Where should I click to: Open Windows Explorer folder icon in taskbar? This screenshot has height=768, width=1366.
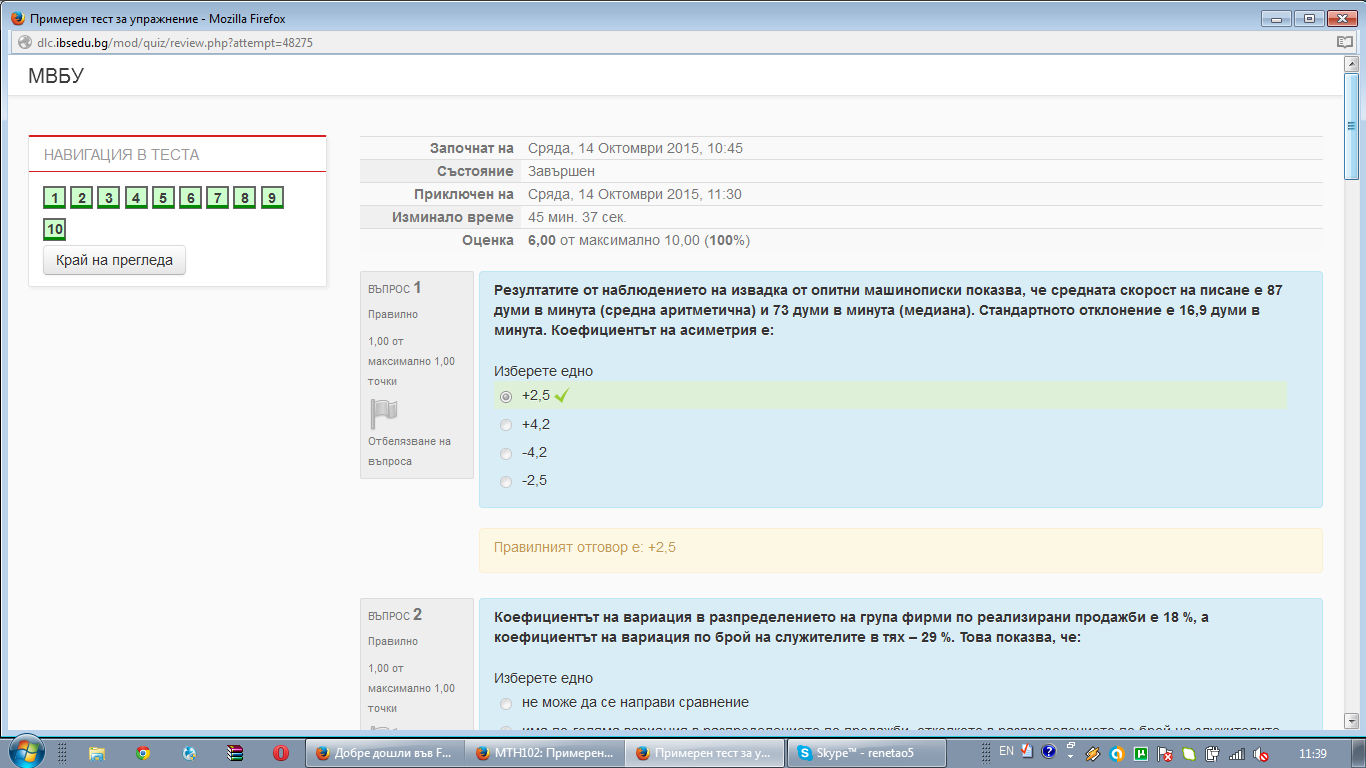(x=97, y=753)
